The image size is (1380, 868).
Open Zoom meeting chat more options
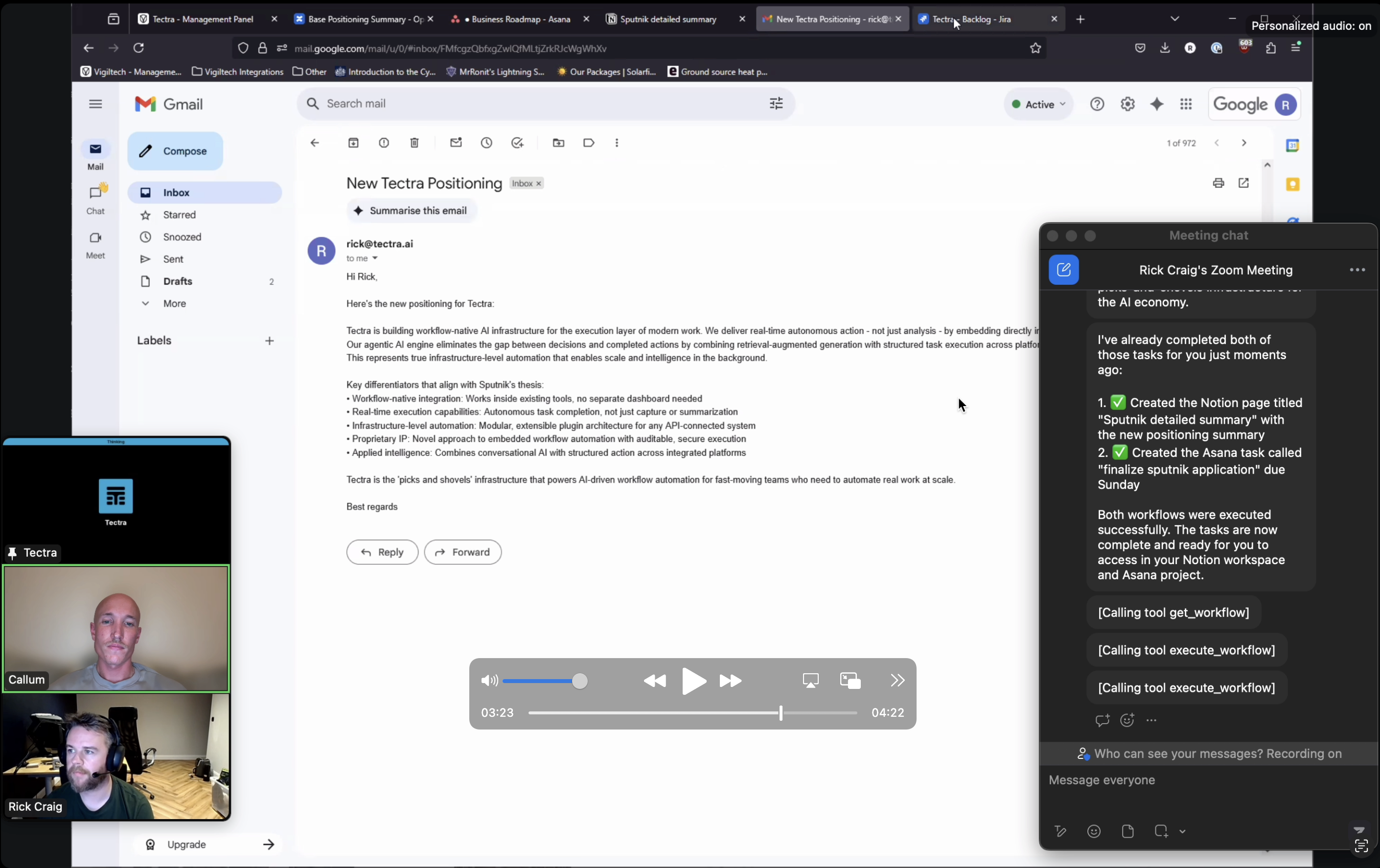(1357, 270)
